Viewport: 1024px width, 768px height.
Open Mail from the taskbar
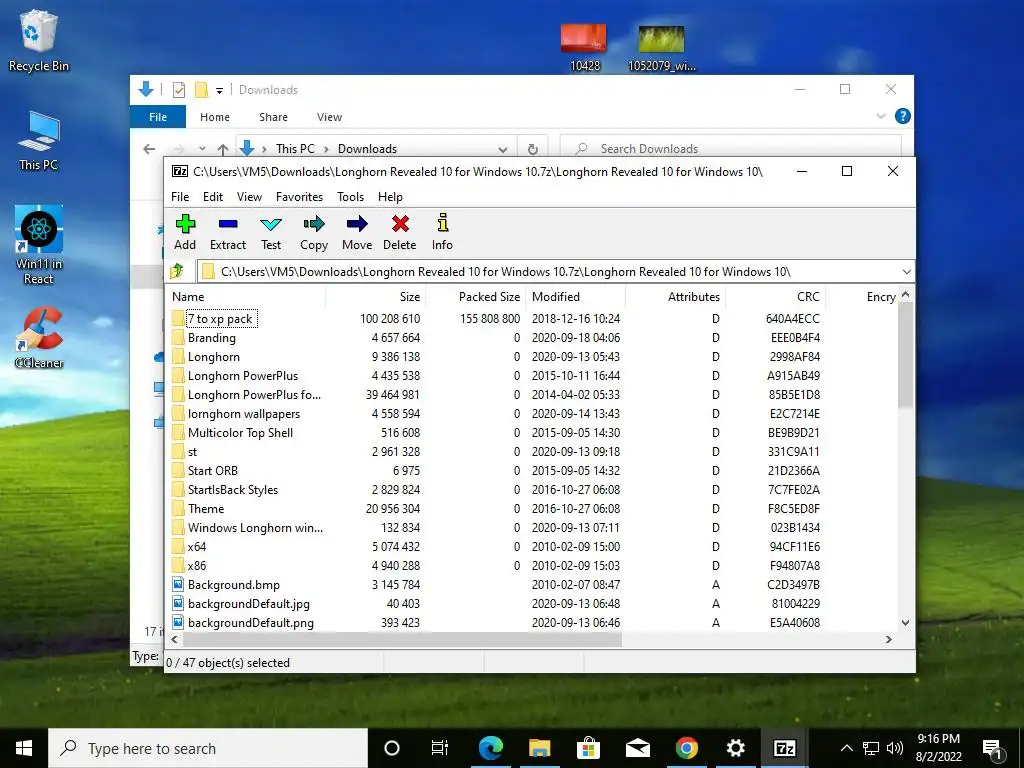point(637,748)
